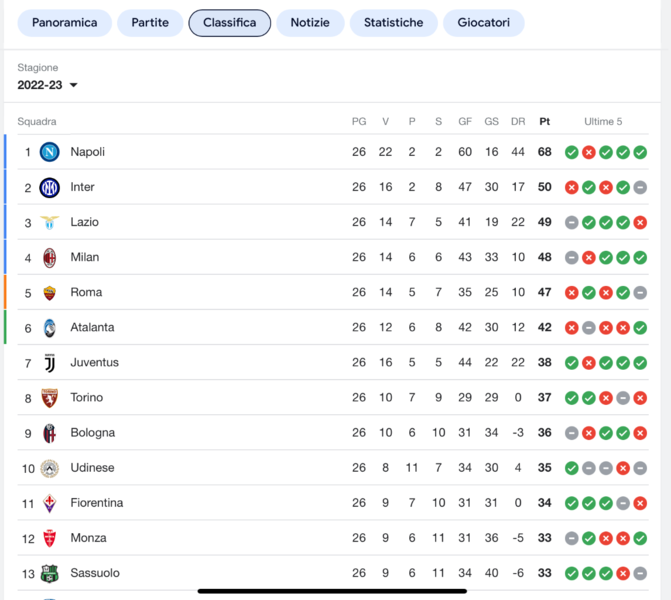Click the Napoli club crest icon
The width and height of the screenshot is (671, 600).
49,152
